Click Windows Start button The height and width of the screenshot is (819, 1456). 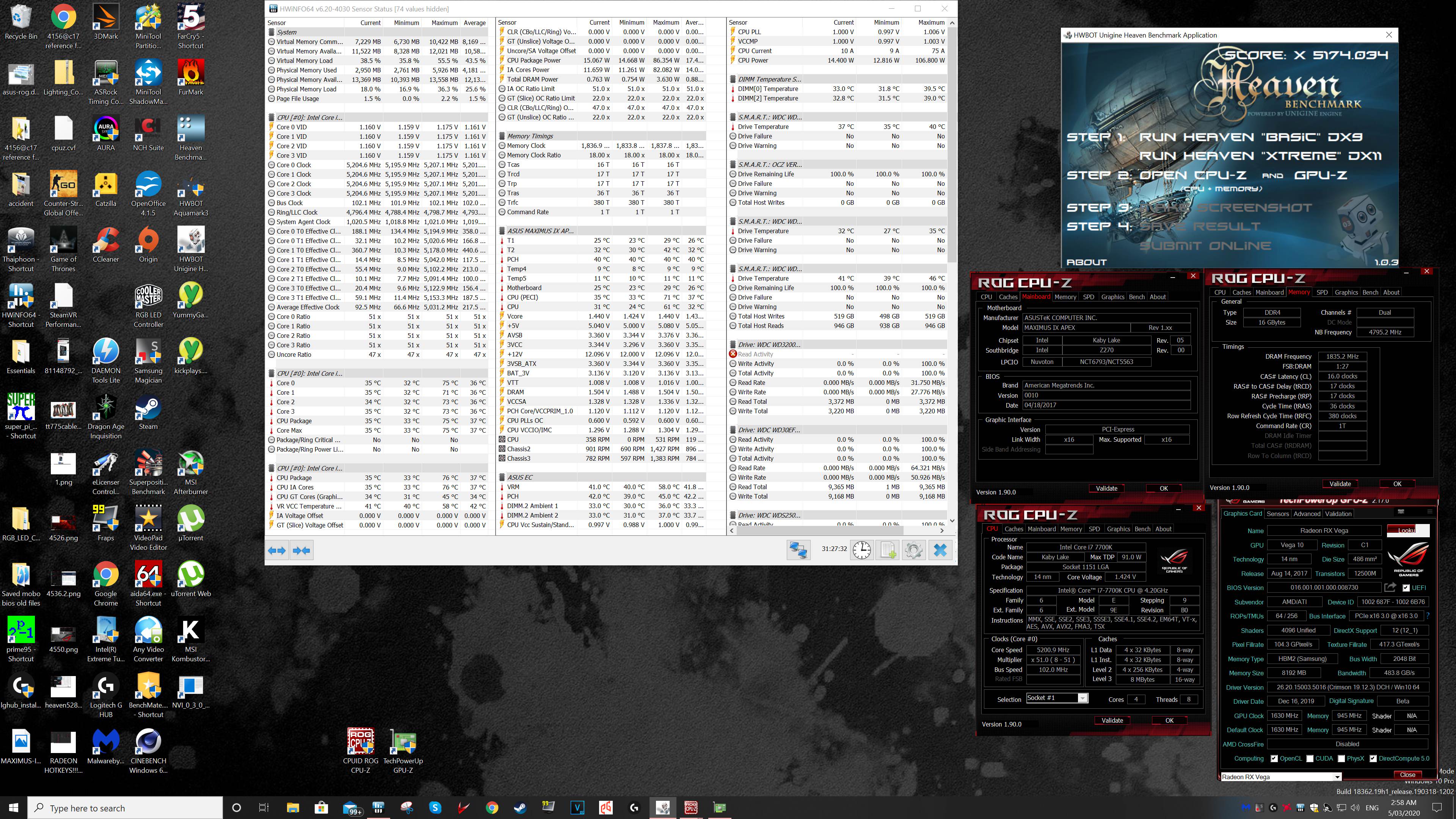14,808
